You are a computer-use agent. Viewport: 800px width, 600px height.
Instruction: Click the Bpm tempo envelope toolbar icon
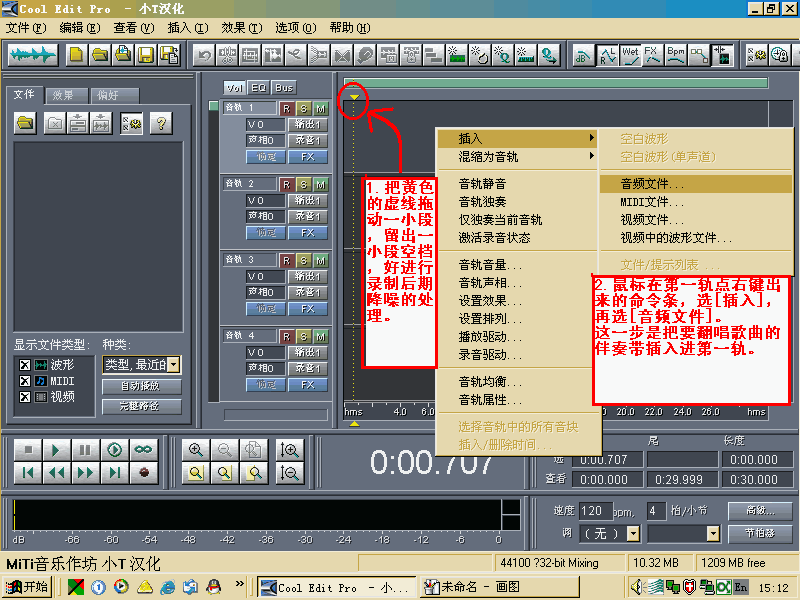pos(676,55)
